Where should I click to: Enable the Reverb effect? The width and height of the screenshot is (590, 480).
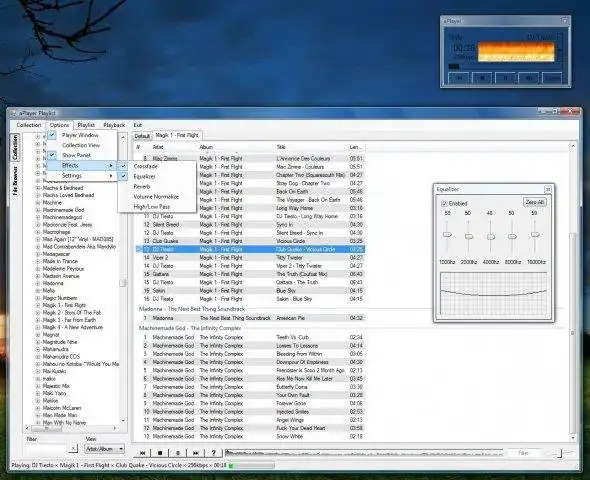click(142, 186)
